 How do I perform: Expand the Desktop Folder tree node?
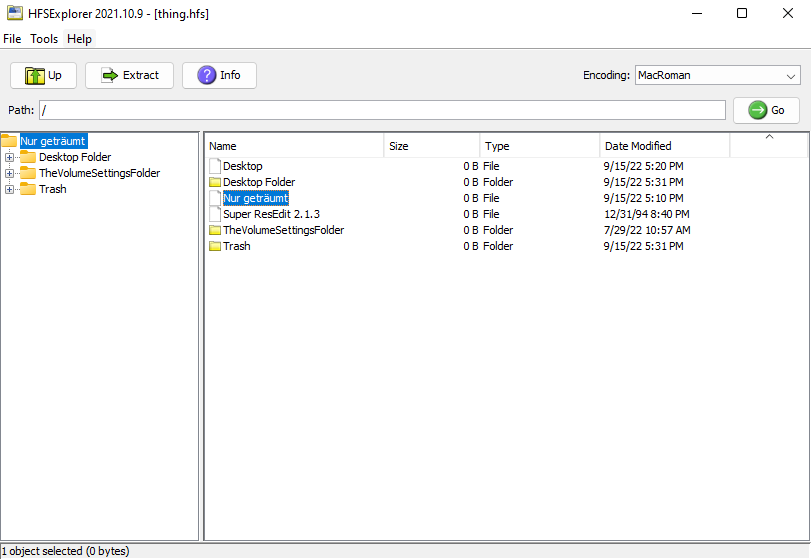(10, 157)
